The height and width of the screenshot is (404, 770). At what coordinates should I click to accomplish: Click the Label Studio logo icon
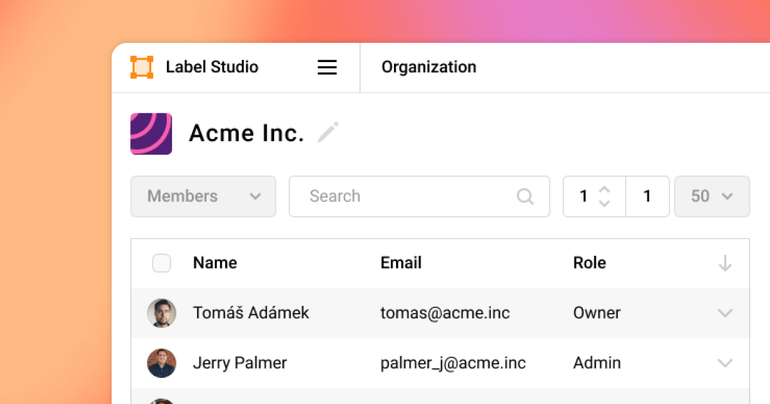tap(142, 68)
